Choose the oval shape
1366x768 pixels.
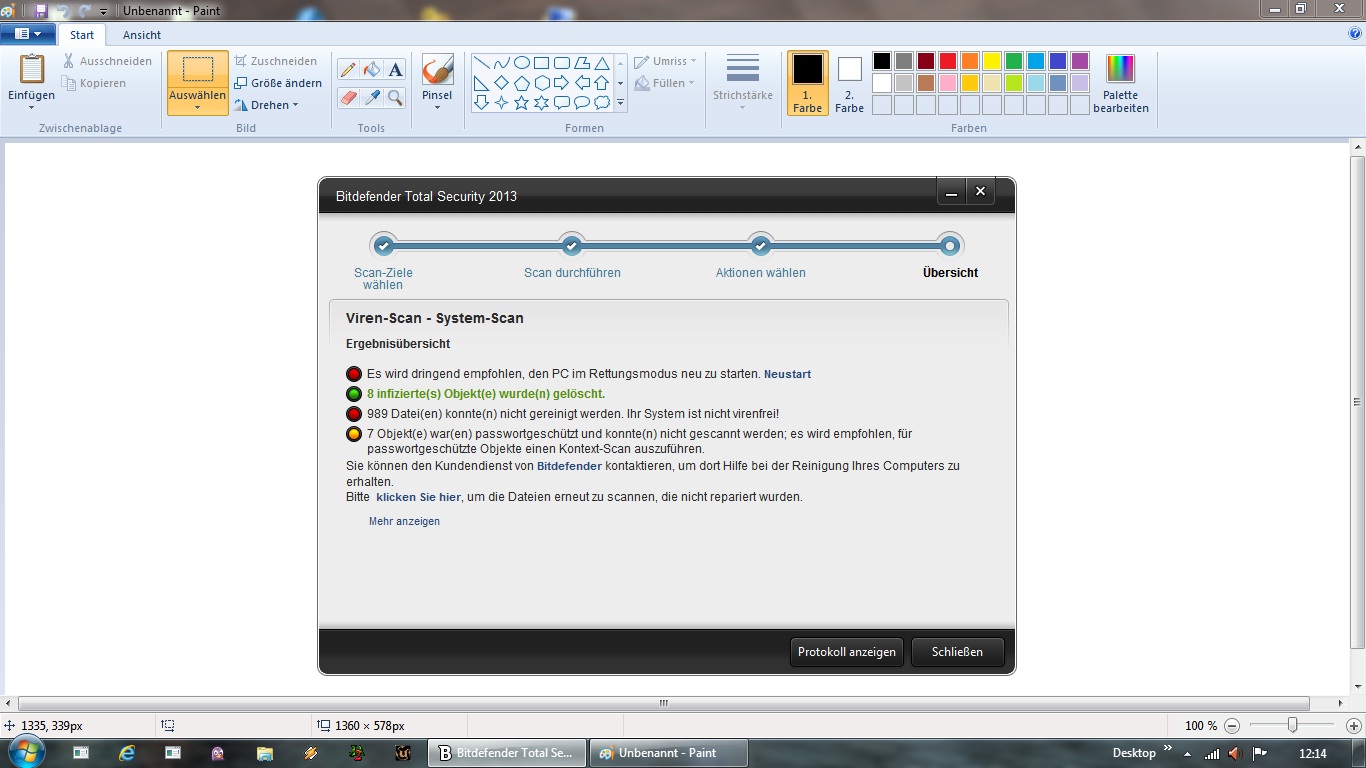pyautogui.click(x=521, y=63)
